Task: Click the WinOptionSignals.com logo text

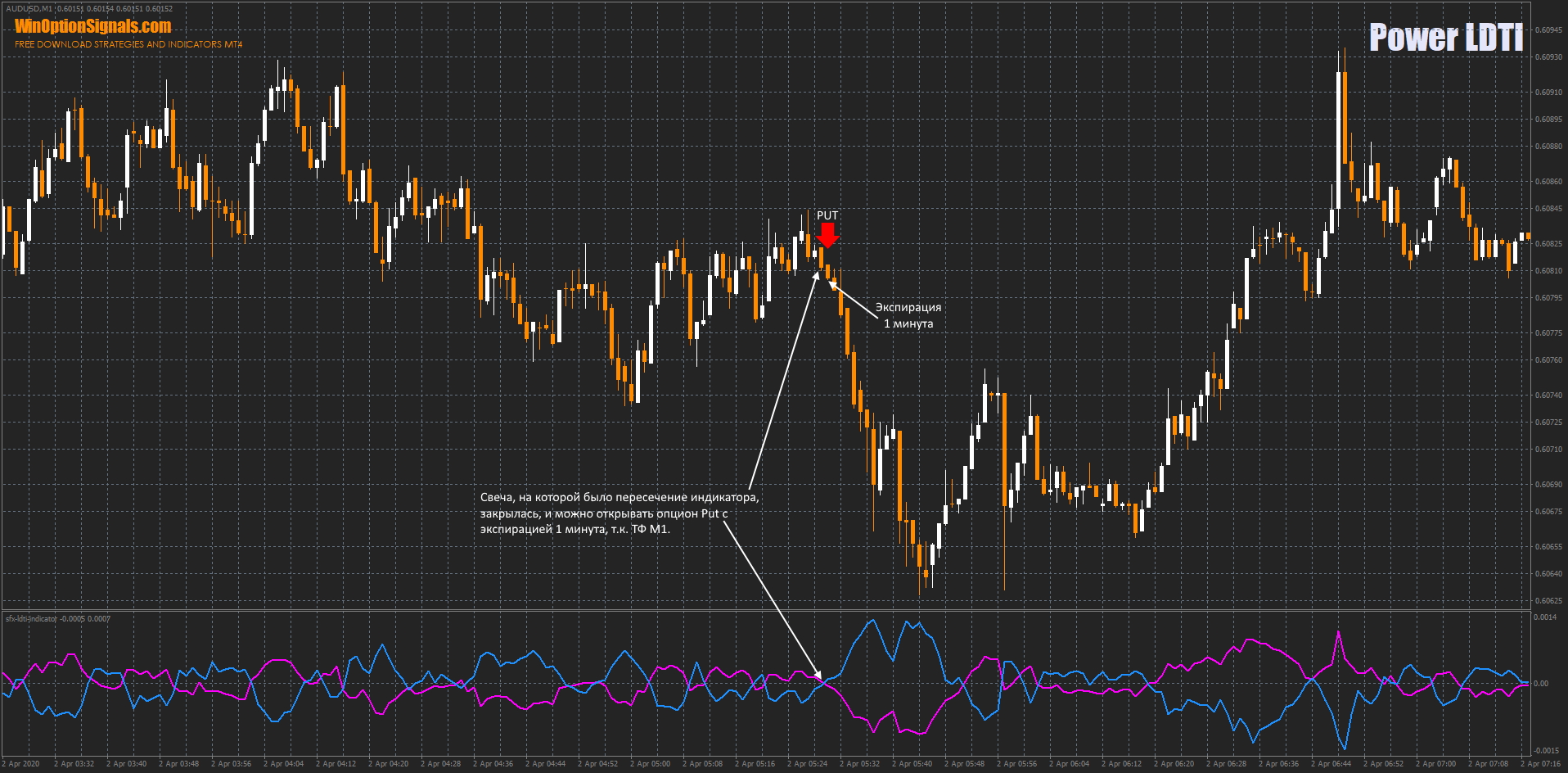Action: coord(92,26)
